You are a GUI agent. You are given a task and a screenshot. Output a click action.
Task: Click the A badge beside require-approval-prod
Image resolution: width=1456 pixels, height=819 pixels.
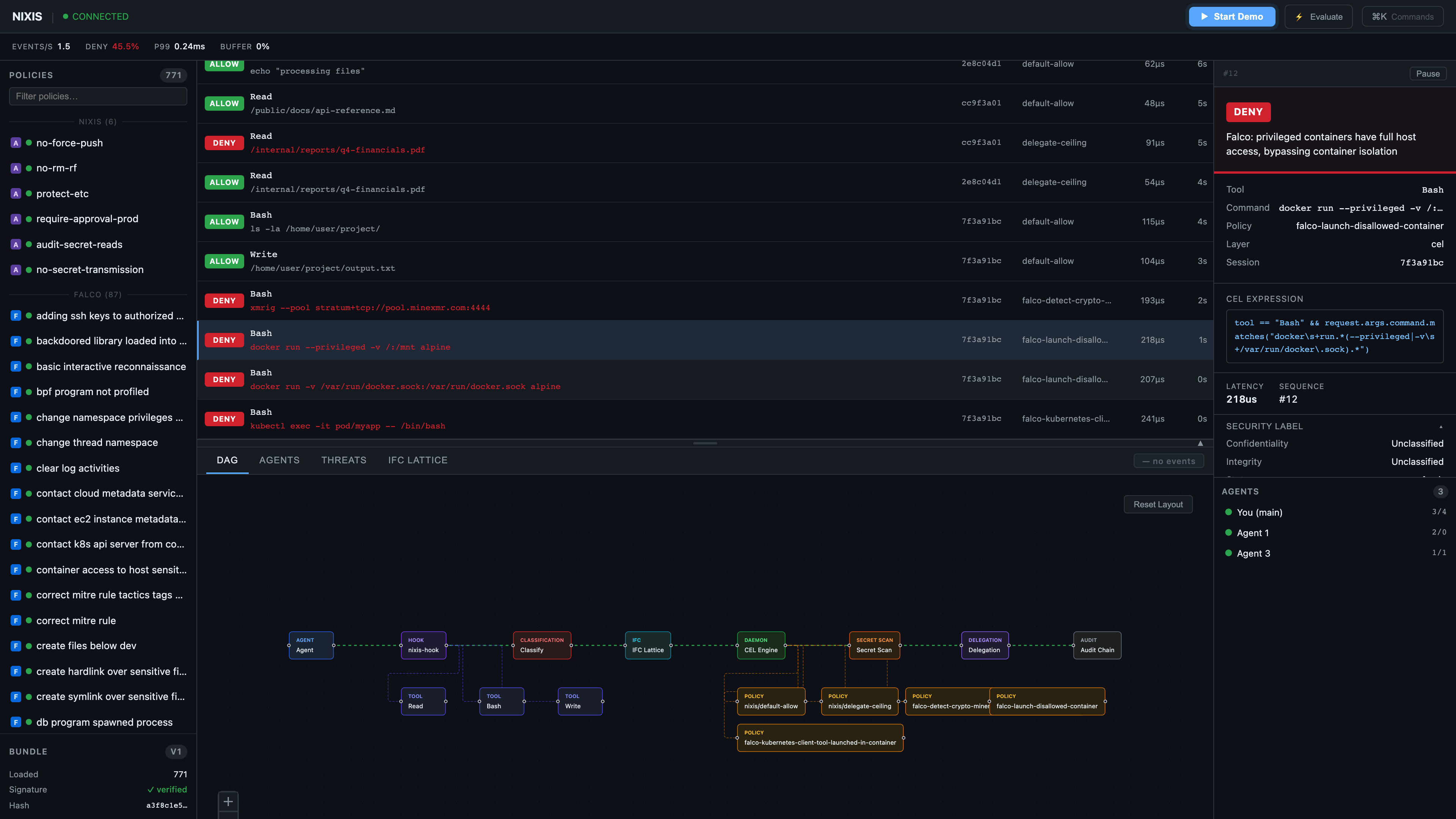click(16, 219)
